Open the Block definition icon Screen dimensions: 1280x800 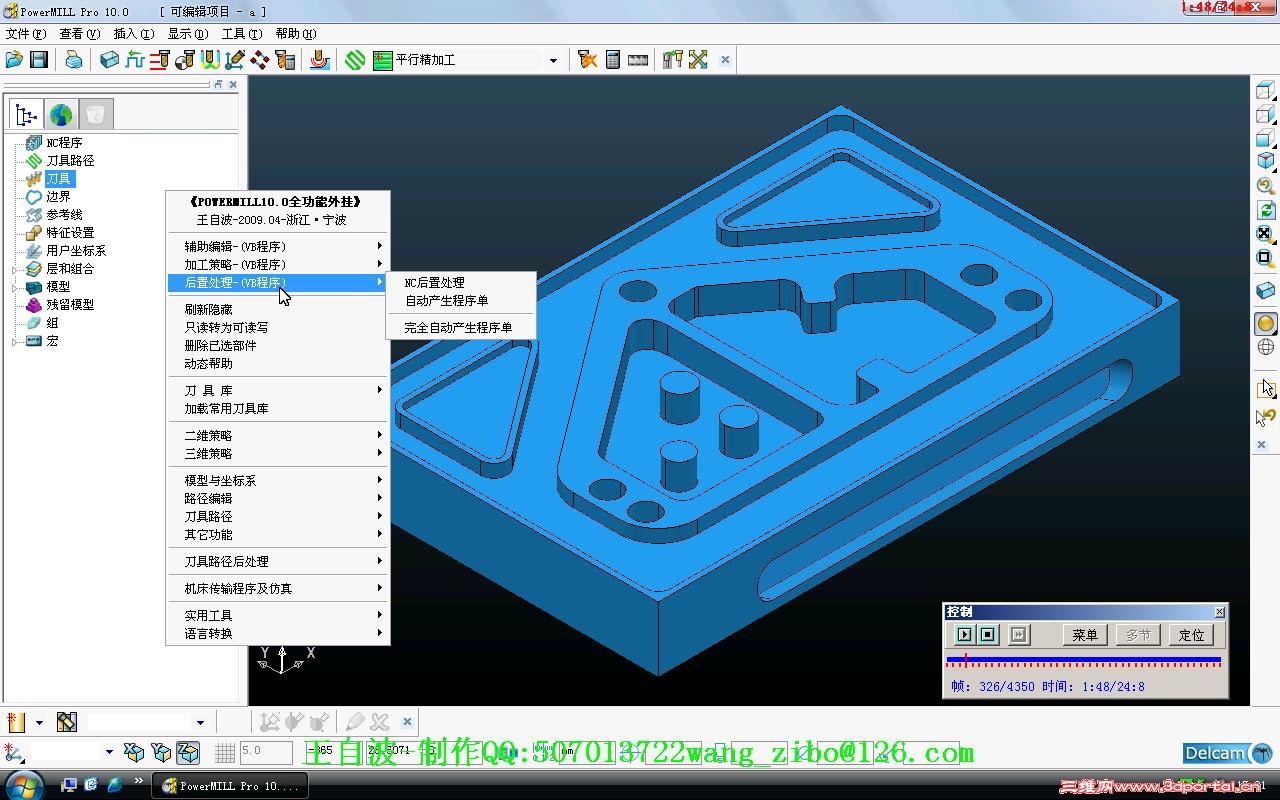click(x=109, y=60)
